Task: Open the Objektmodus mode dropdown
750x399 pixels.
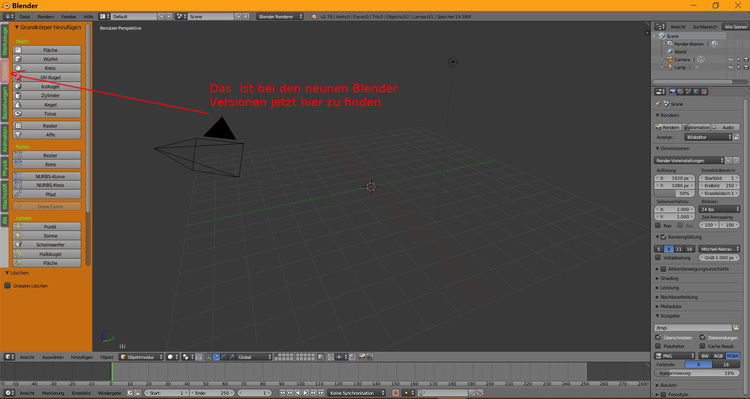Action: (141, 357)
